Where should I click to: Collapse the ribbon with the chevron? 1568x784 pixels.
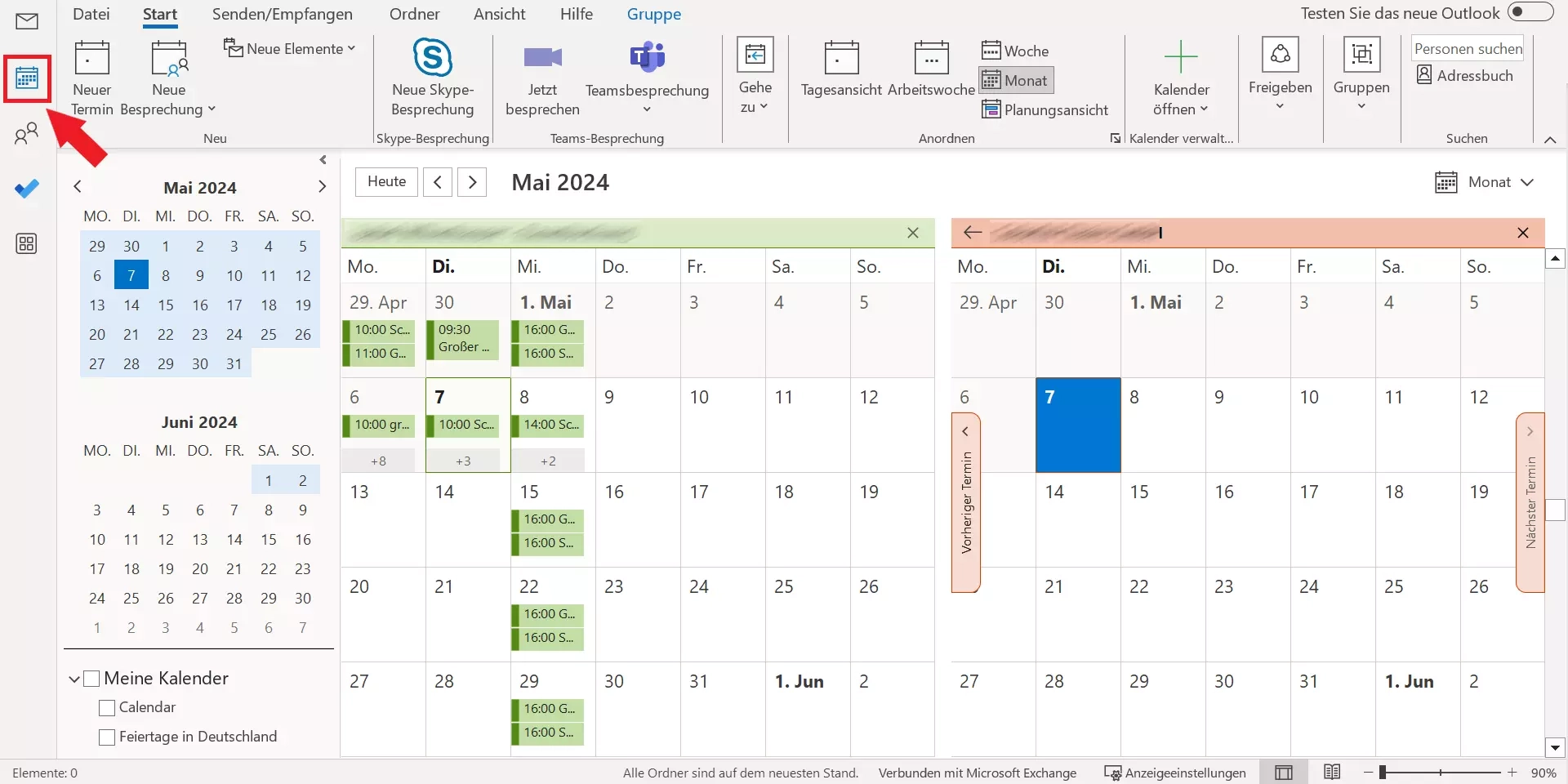click(x=1550, y=140)
